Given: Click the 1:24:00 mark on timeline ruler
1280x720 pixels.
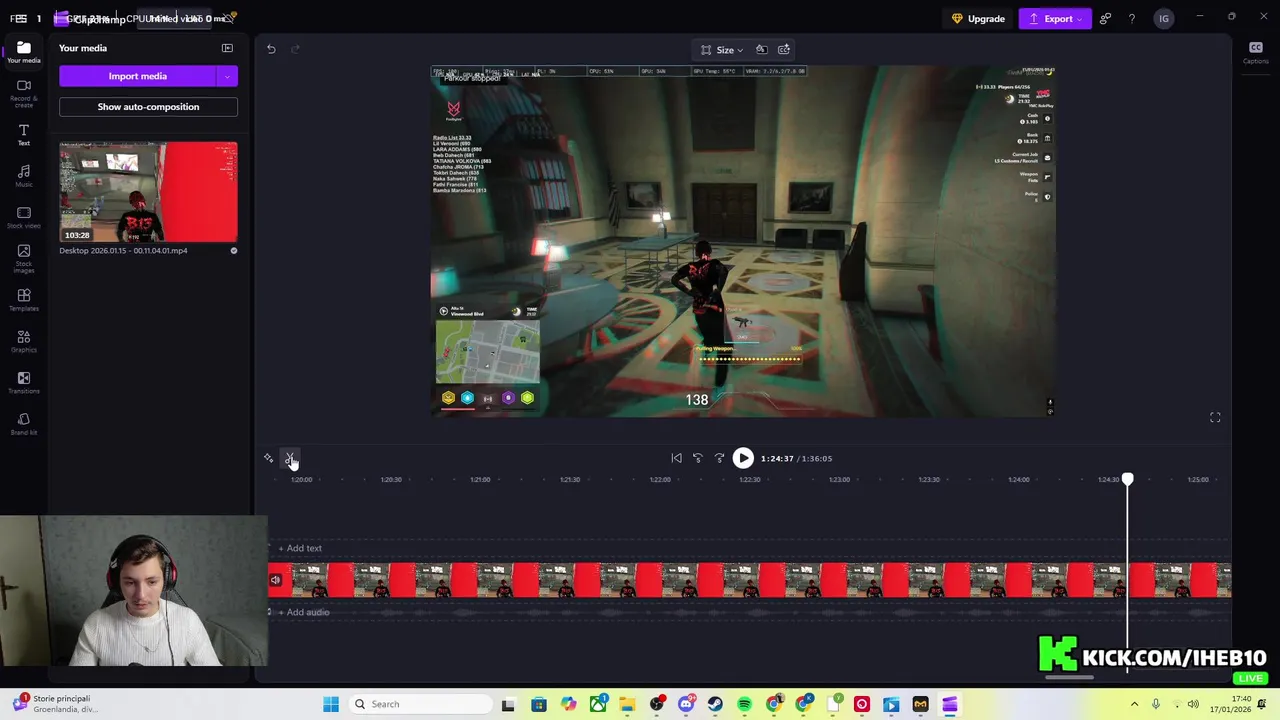Looking at the screenshot, I should tap(1019, 480).
